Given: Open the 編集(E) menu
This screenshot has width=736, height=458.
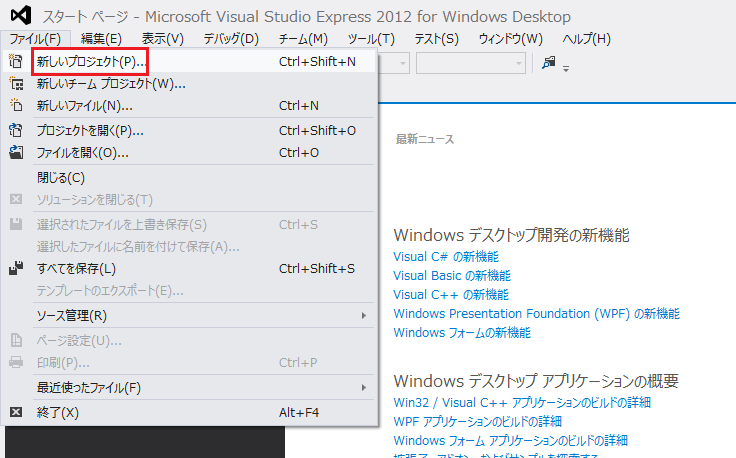Looking at the screenshot, I should coord(101,38).
